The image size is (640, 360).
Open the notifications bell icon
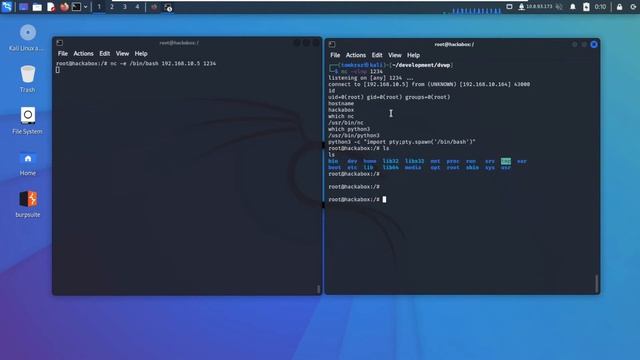[573, 7]
